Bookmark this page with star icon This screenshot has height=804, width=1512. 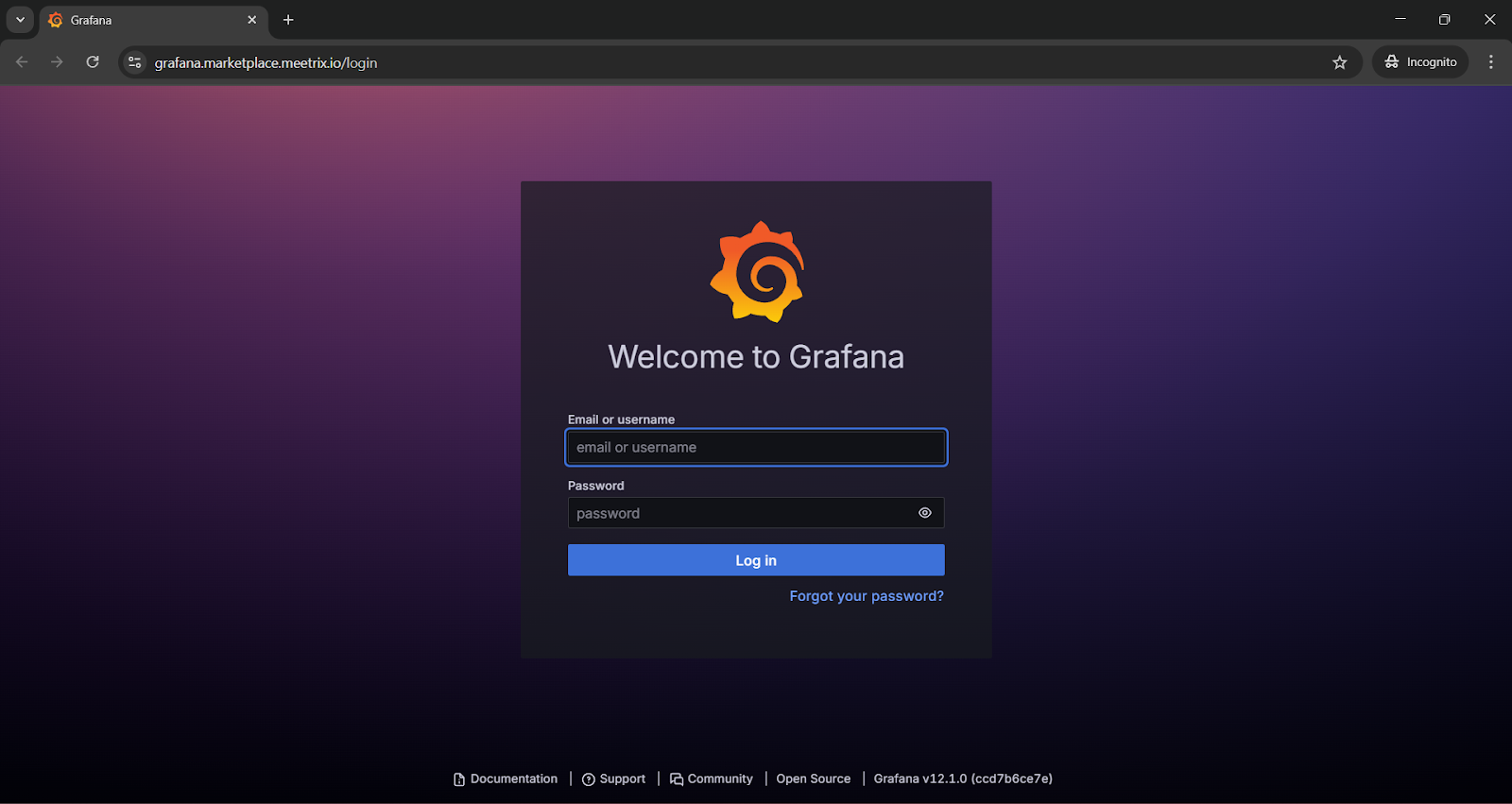point(1339,62)
